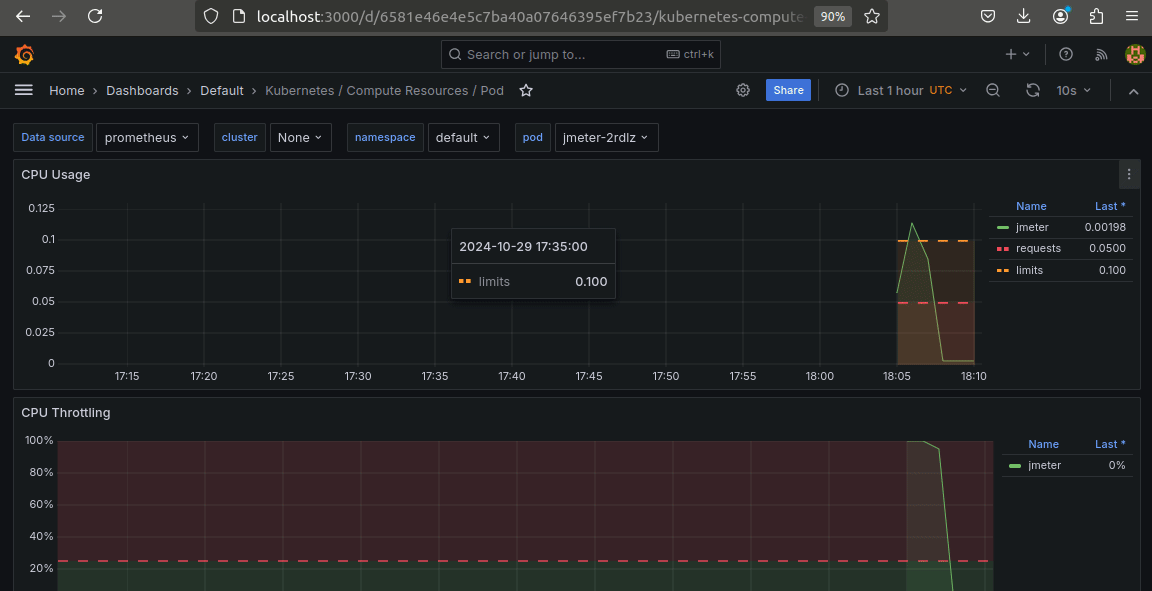Open the prometheus data source dropdown

(x=147, y=138)
